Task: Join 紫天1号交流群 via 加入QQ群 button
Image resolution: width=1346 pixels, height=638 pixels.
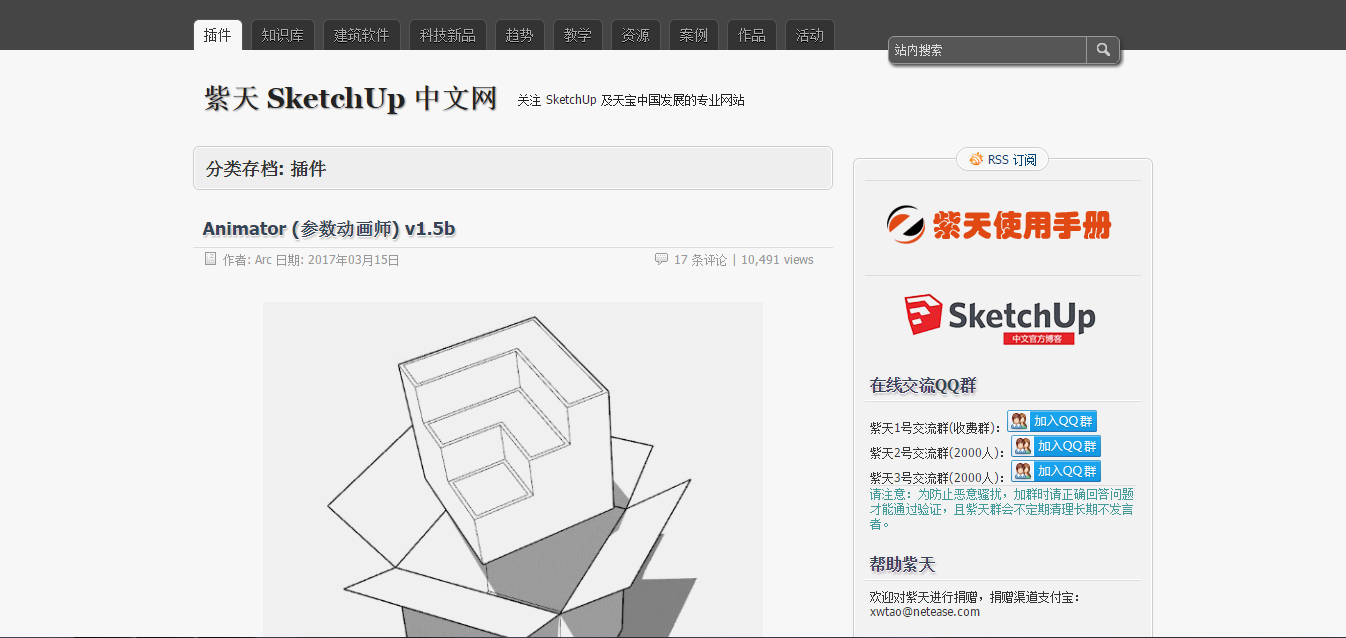Action: (1052, 421)
